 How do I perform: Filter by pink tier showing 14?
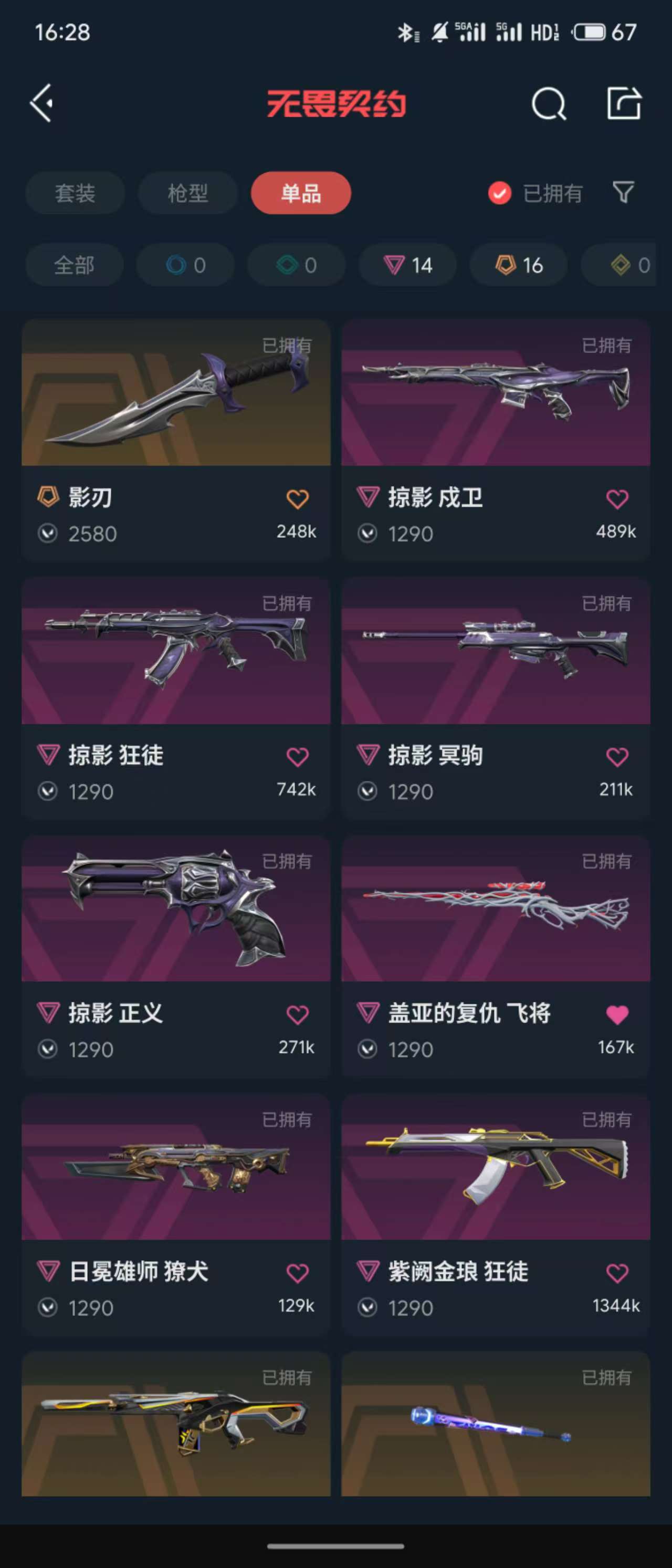(408, 265)
